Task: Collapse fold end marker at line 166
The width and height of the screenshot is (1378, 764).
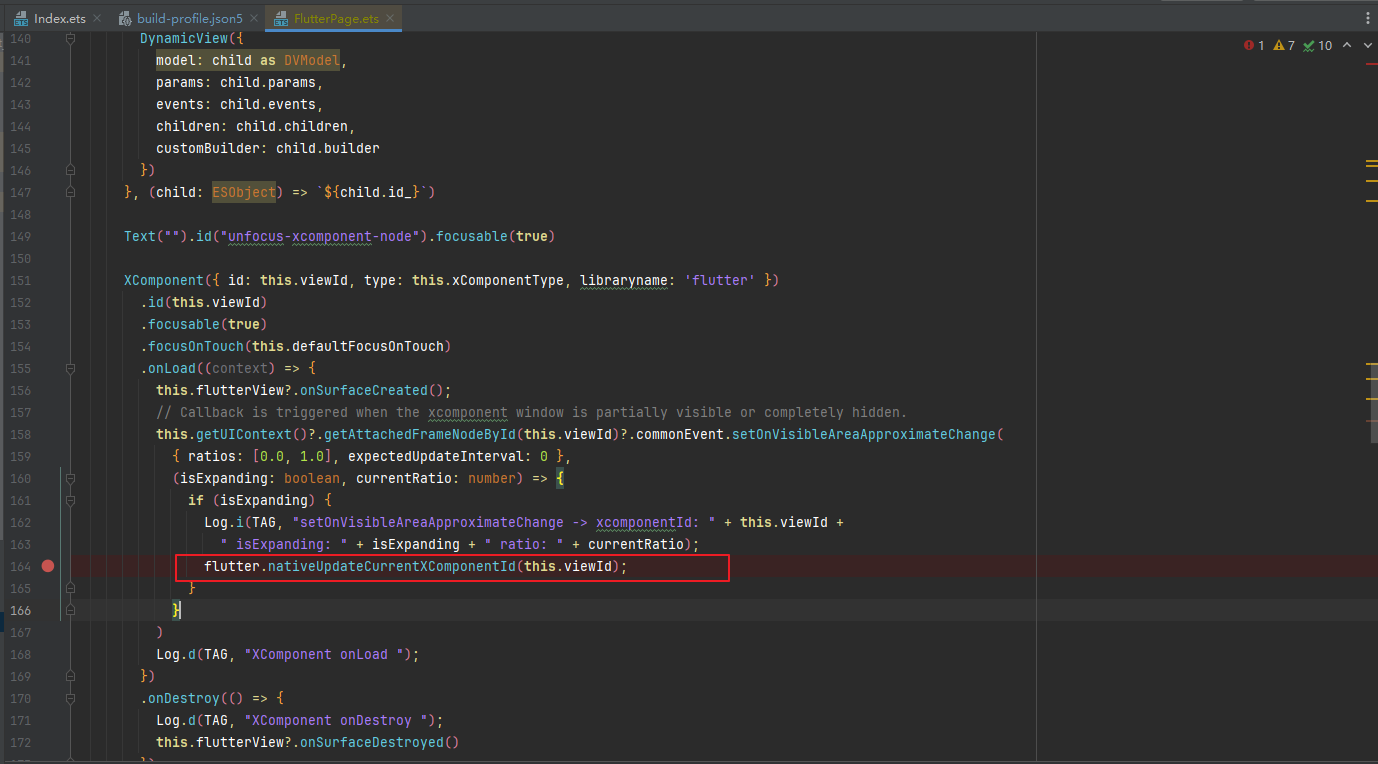Action: pyautogui.click(x=70, y=610)
